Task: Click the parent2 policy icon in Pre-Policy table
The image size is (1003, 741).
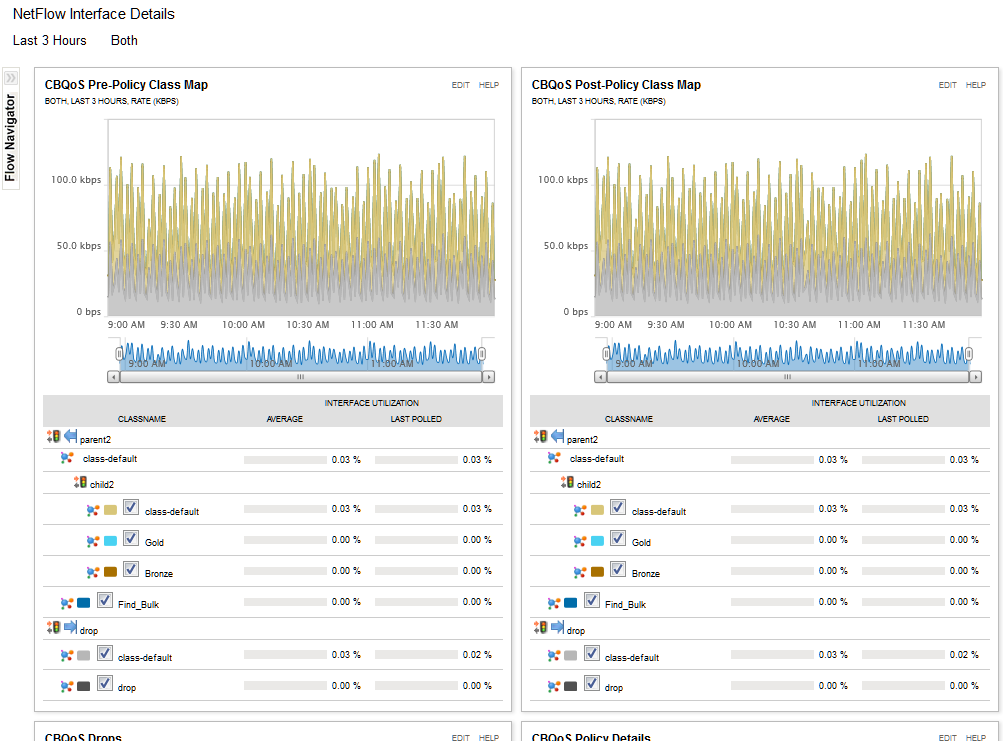Action: click(54, 436)
